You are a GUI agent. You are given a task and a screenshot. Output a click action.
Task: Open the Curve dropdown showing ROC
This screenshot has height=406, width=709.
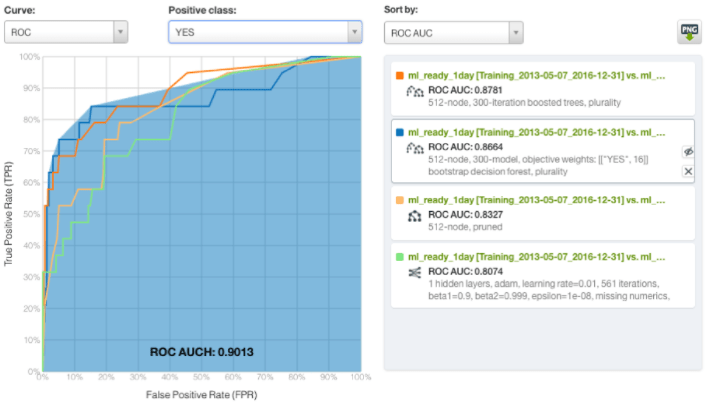[x=66, y=32]
